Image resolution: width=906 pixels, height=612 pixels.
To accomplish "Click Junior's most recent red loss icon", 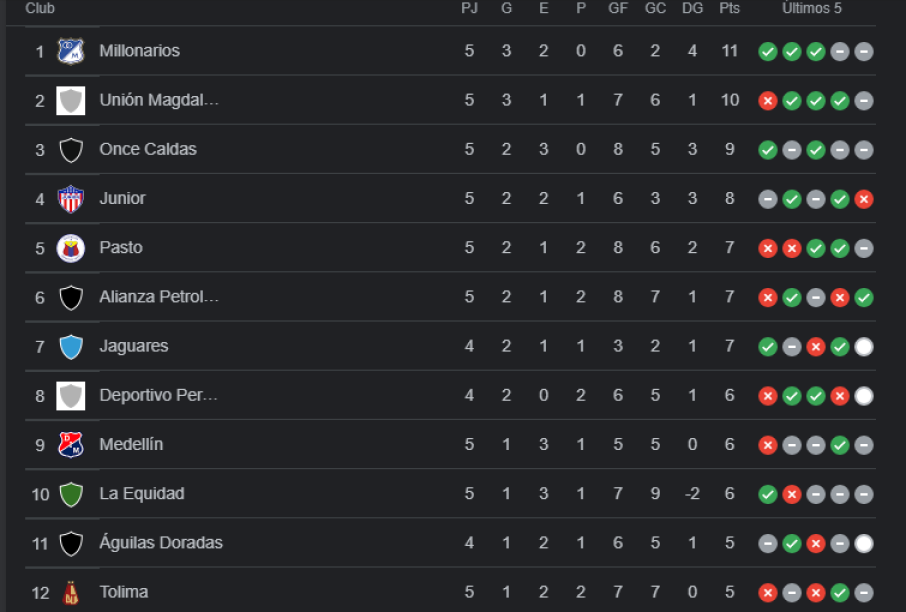I will (864, 199).
